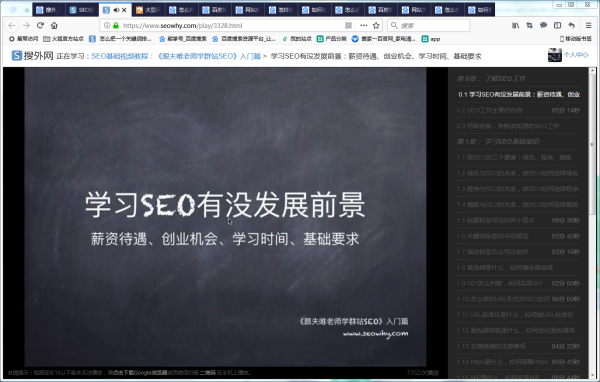Click the search box in toolbar
The image size is (600, 382).
pos(429,26)
